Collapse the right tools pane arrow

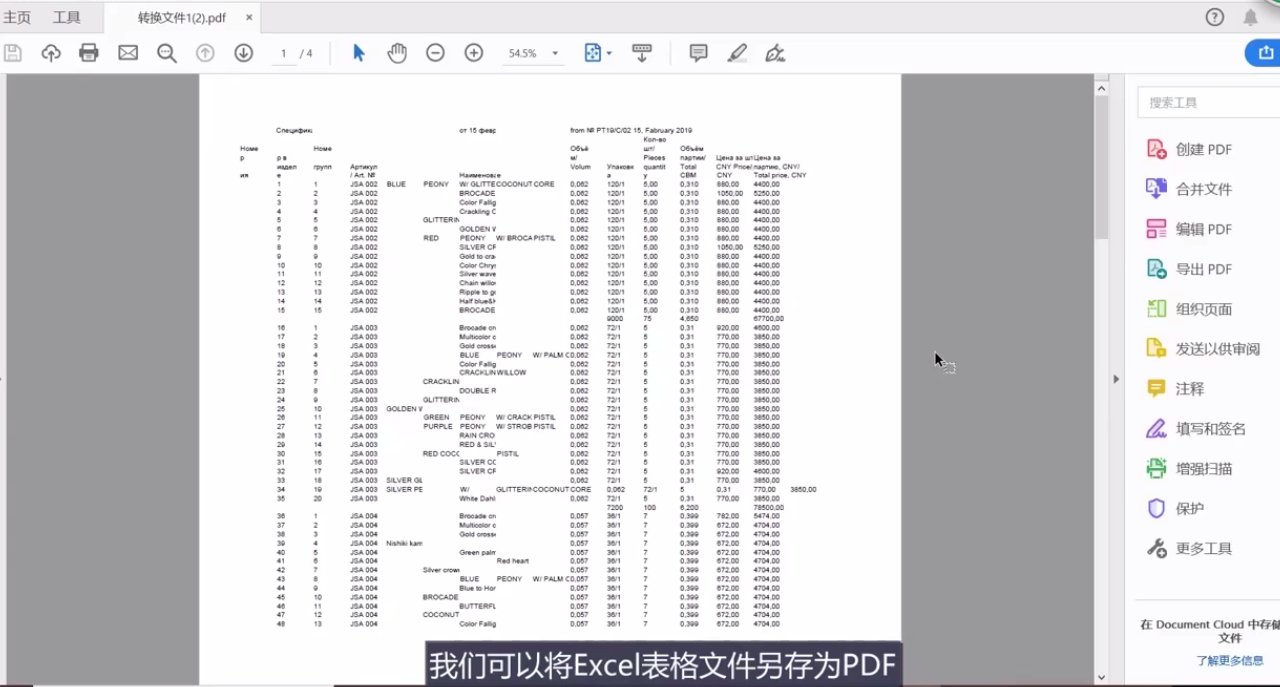coord(1116,379)
